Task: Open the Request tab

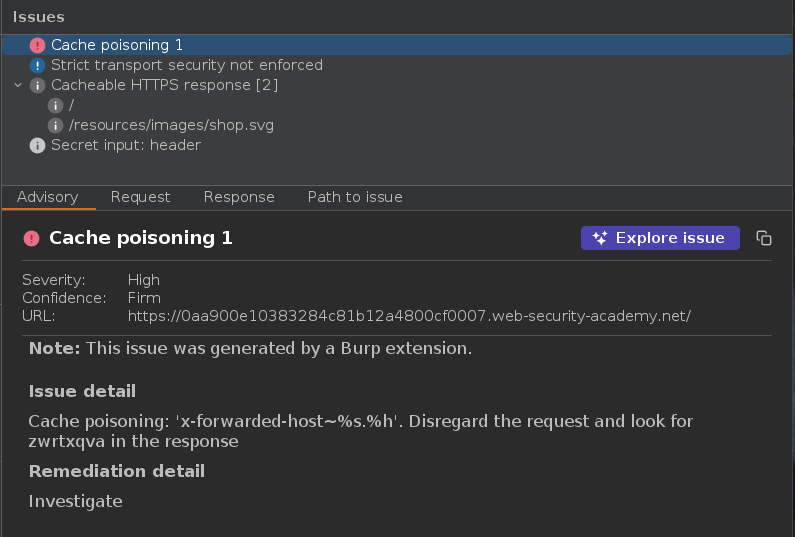Action: [x=140, y=197]
